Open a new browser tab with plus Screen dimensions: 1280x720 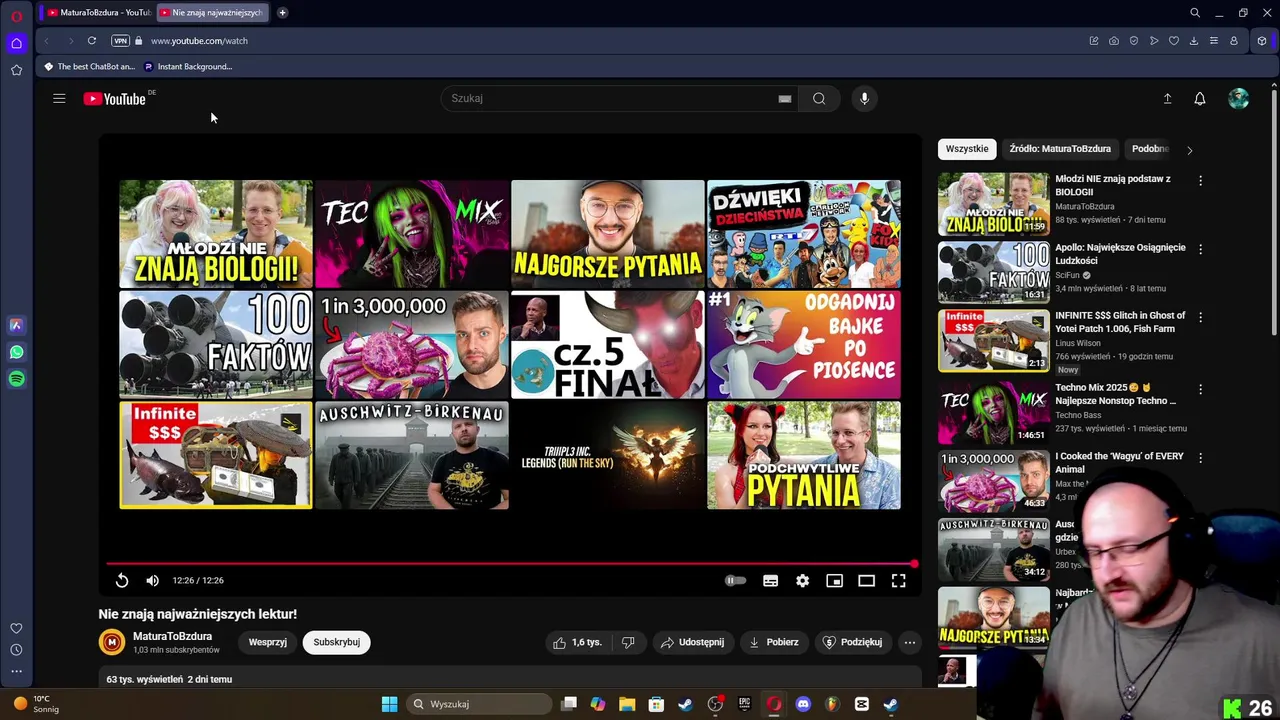[282, 13]
